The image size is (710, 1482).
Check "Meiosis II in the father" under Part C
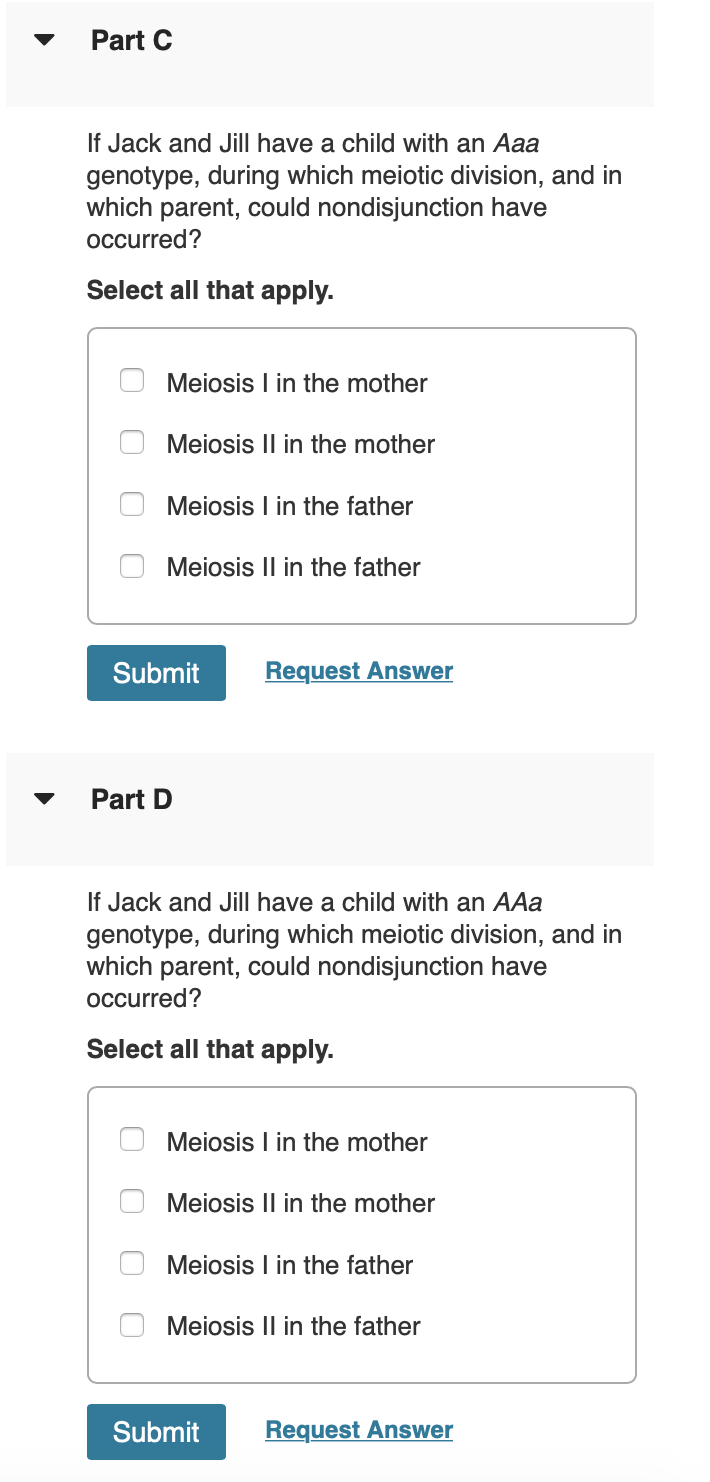(x=131, y=566)
